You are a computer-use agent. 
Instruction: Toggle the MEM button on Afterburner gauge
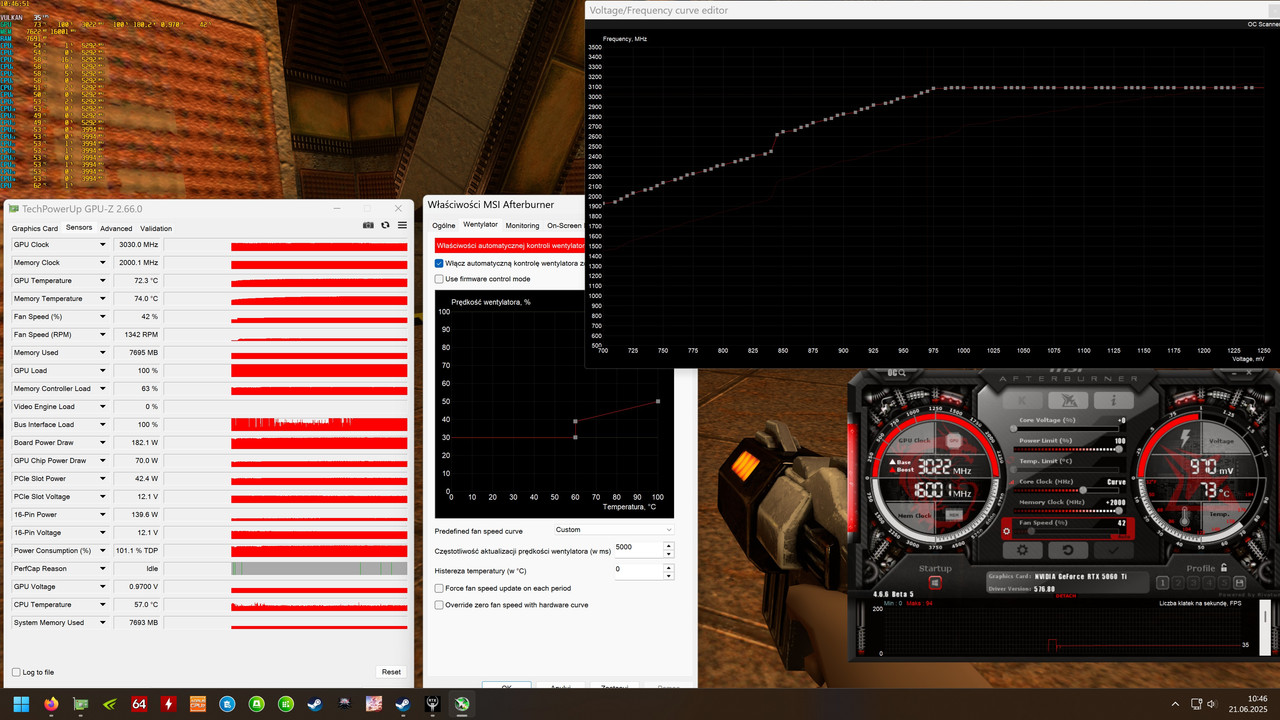coord(954,515)
